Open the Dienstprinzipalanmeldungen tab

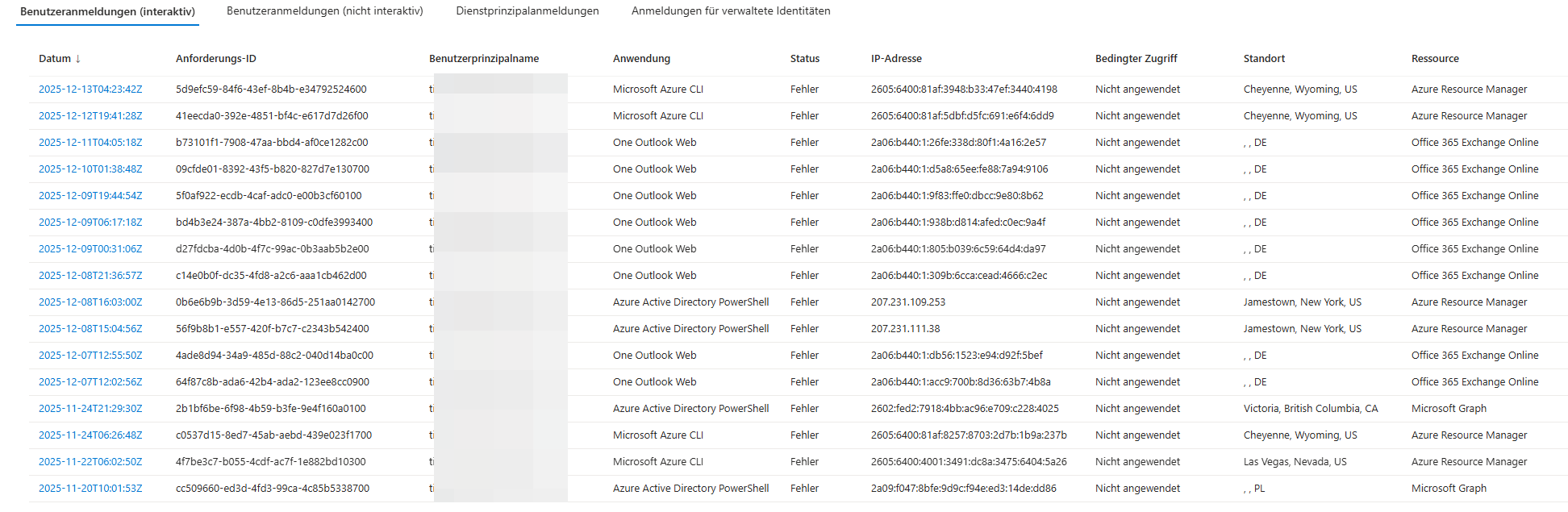coord(527,11)
